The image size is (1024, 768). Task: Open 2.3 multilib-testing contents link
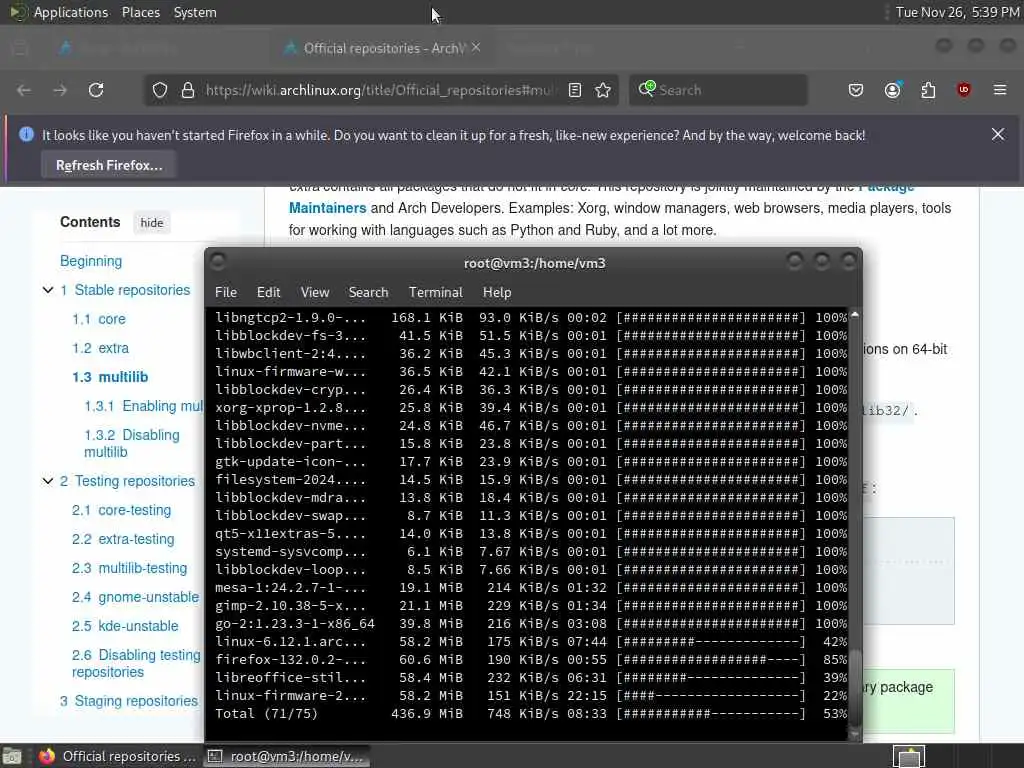[129, 568]
